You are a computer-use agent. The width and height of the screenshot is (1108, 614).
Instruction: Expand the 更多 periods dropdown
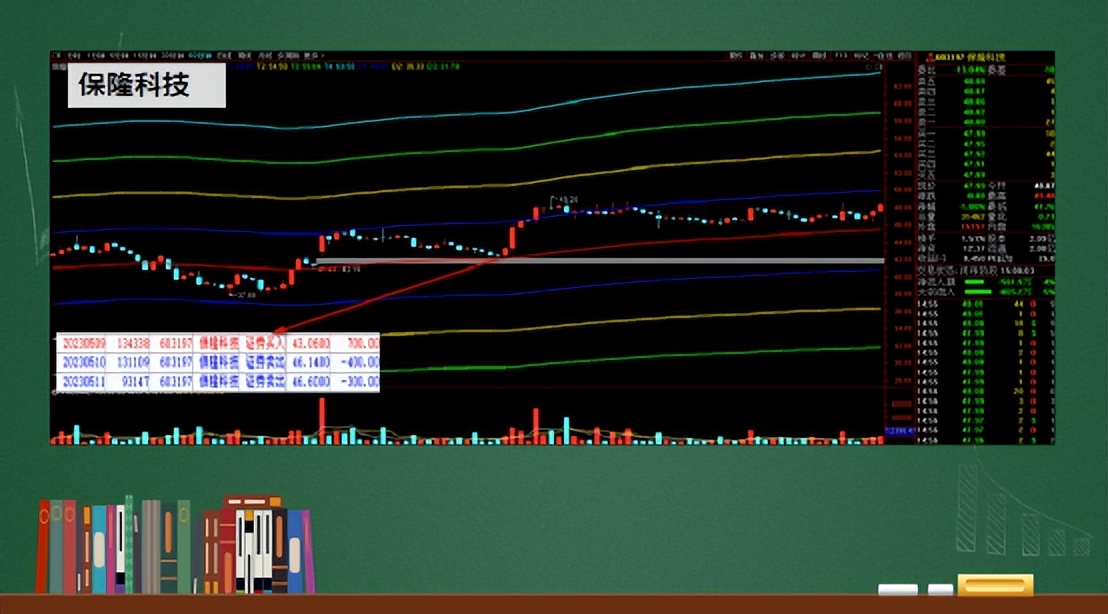click(312, 56)
